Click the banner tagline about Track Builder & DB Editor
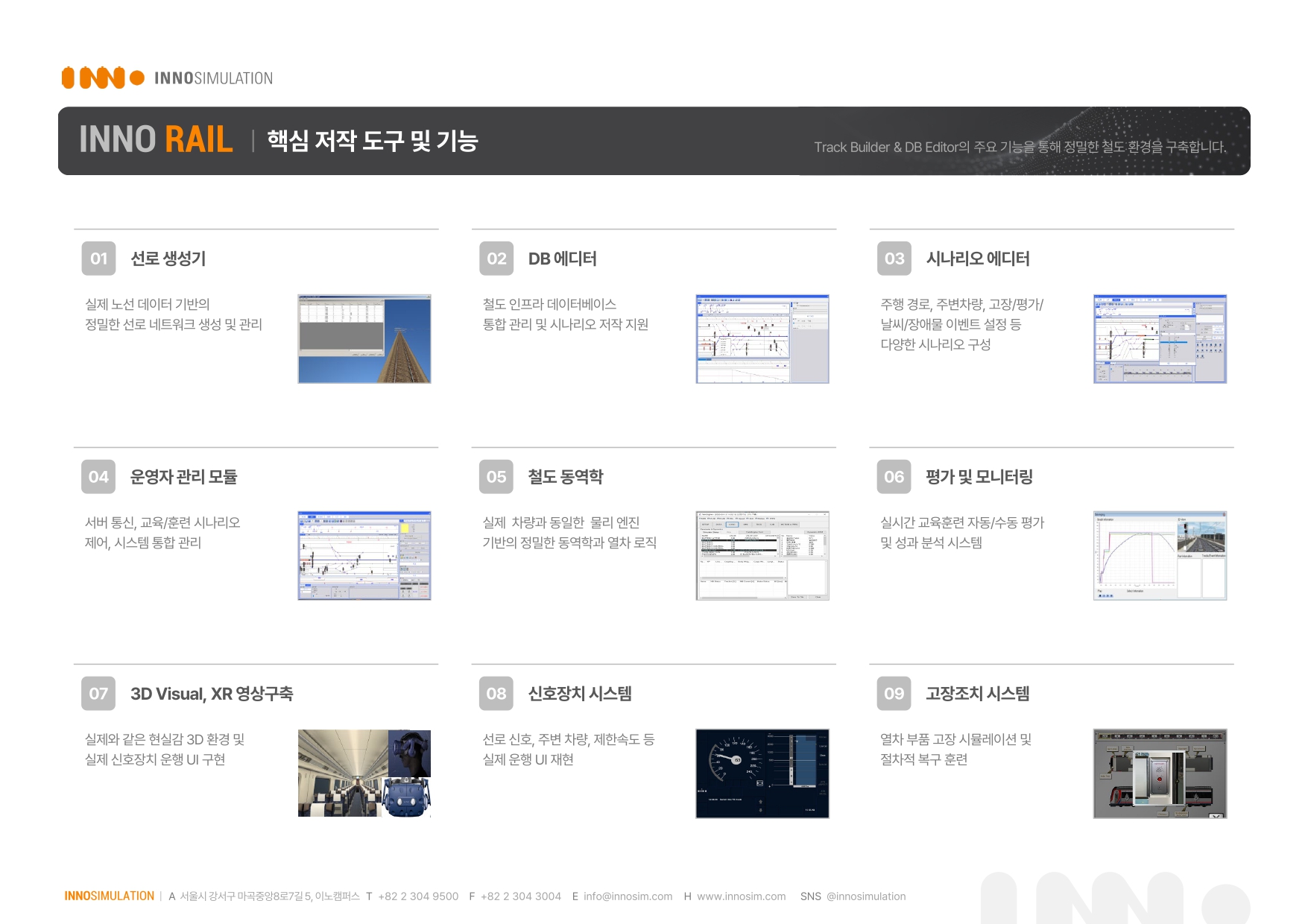Viewport: 1308px width, 924px height. point(1020,147)
